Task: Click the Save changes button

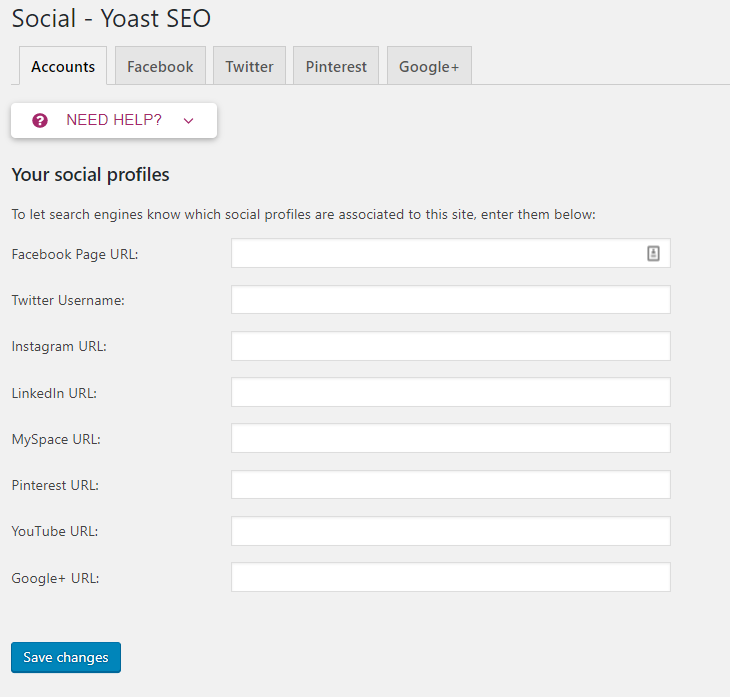Action: [x=66, y=657]
